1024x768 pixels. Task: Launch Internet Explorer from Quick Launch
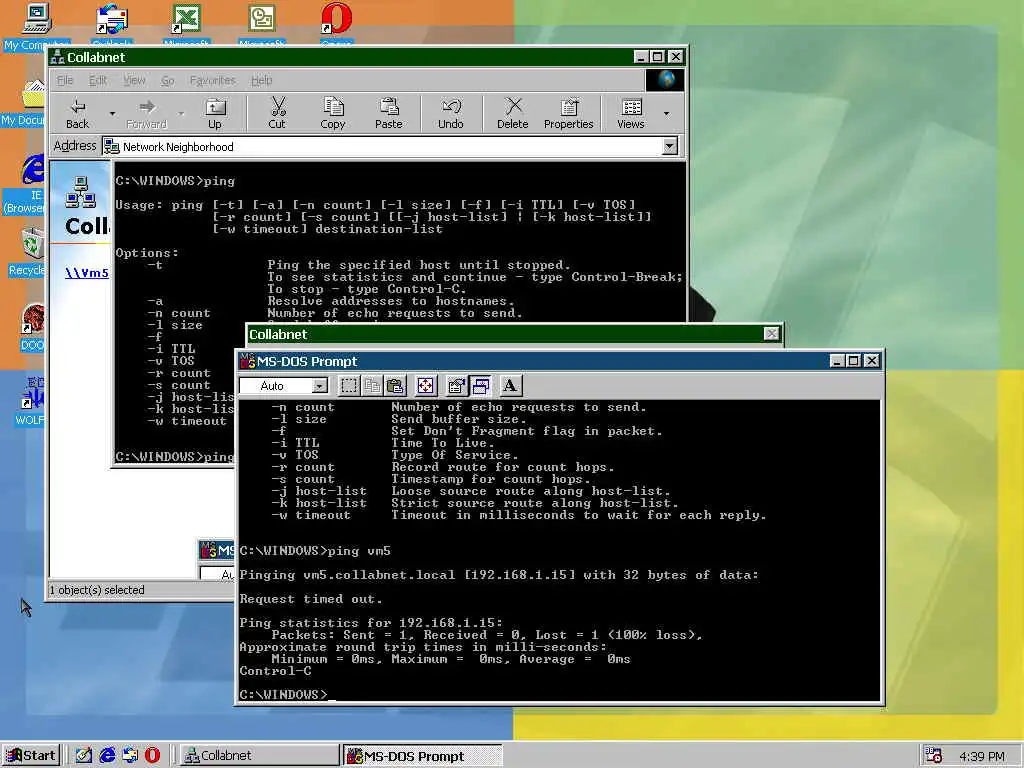[x=107, y=756]
